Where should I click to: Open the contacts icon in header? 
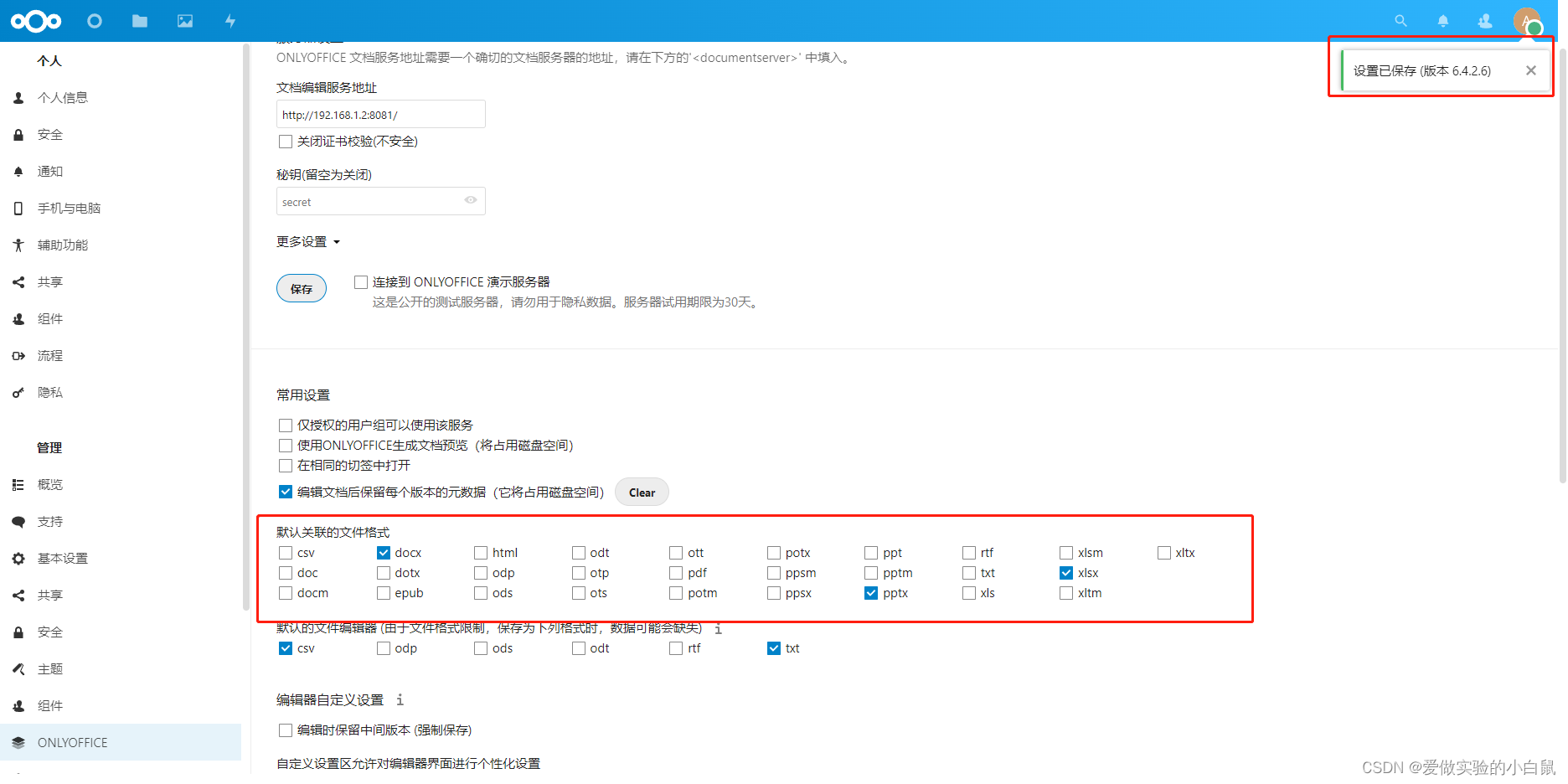tap(1485, 21)
